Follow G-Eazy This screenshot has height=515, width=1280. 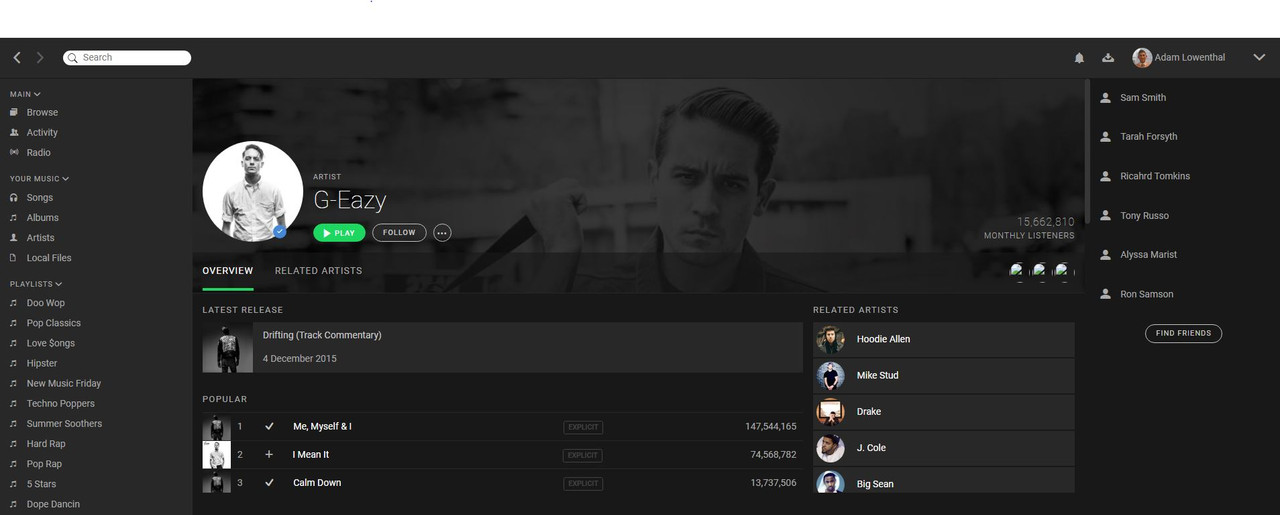point(399,233)
